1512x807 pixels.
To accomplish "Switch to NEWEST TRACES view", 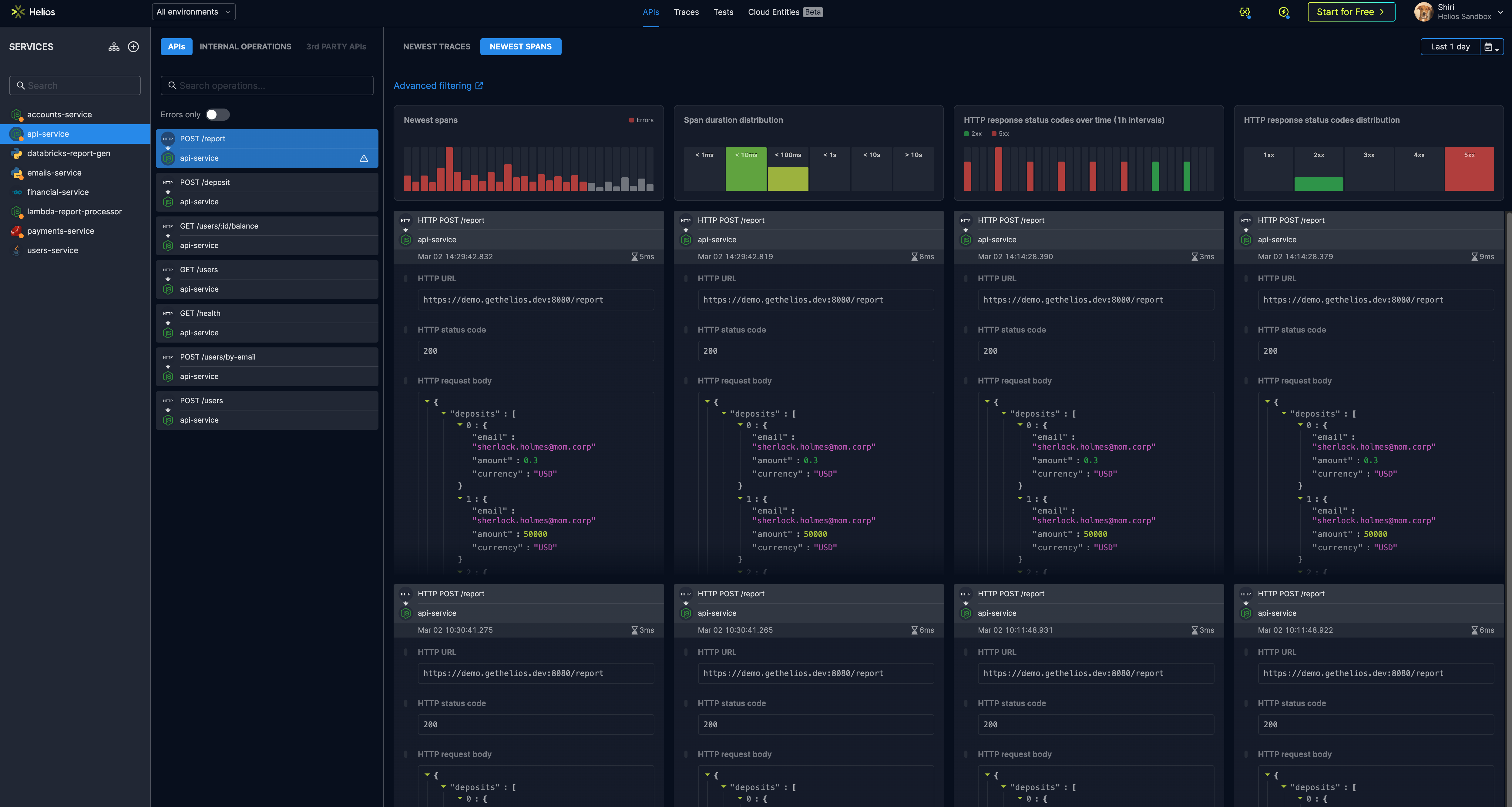I will [436, 47].
